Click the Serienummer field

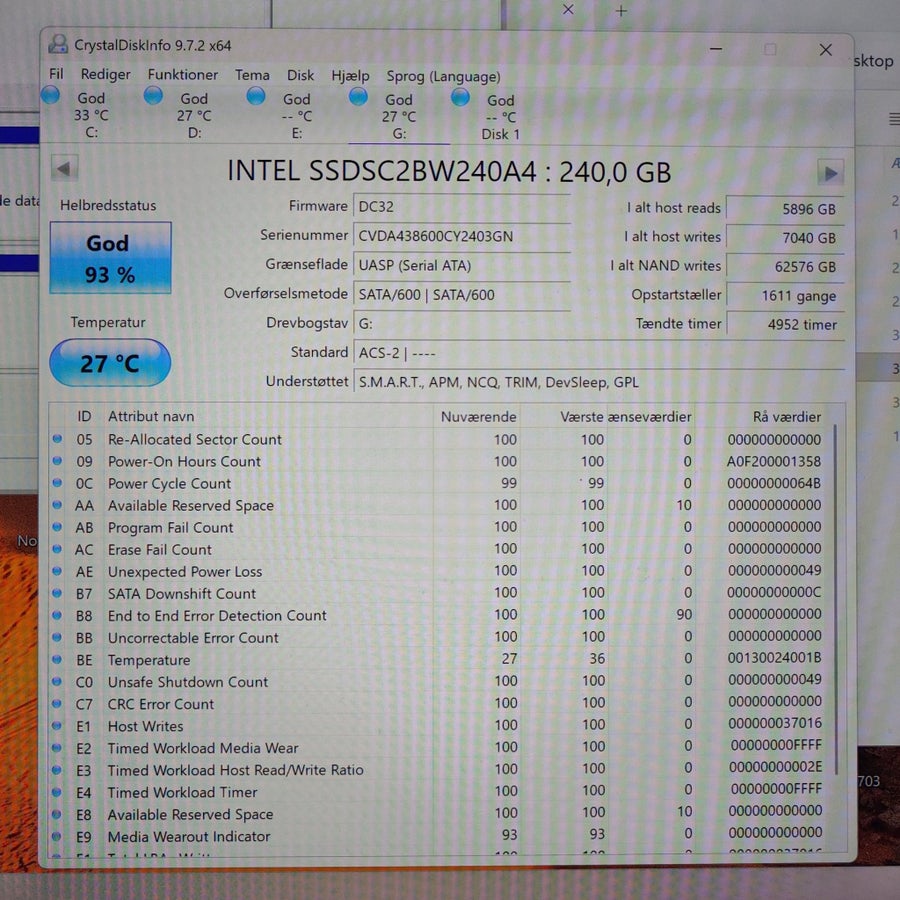461,236
